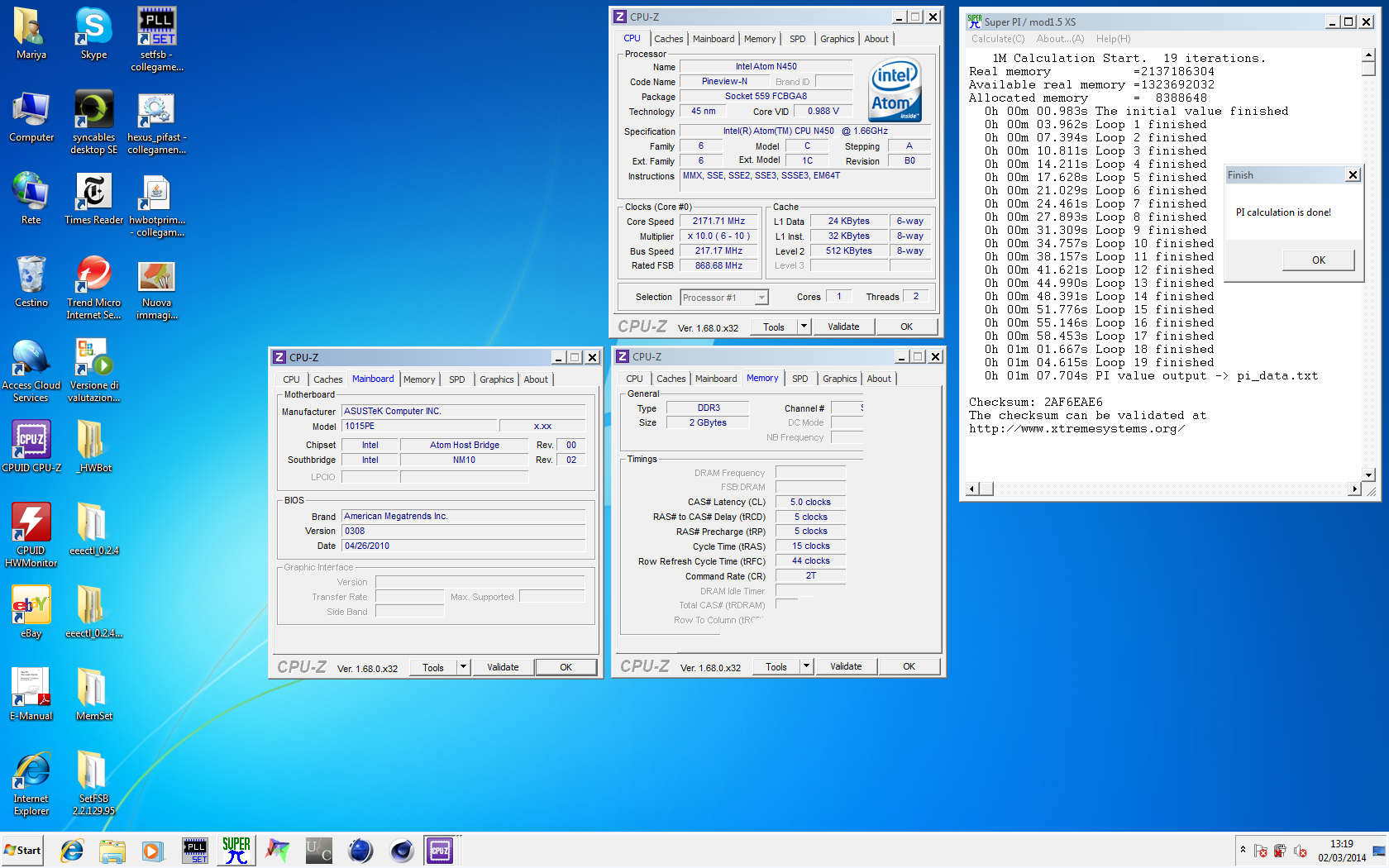This screenshot has width=1389, height=868.
Task: Open the Rete network icon
Action: pos(31,198)
